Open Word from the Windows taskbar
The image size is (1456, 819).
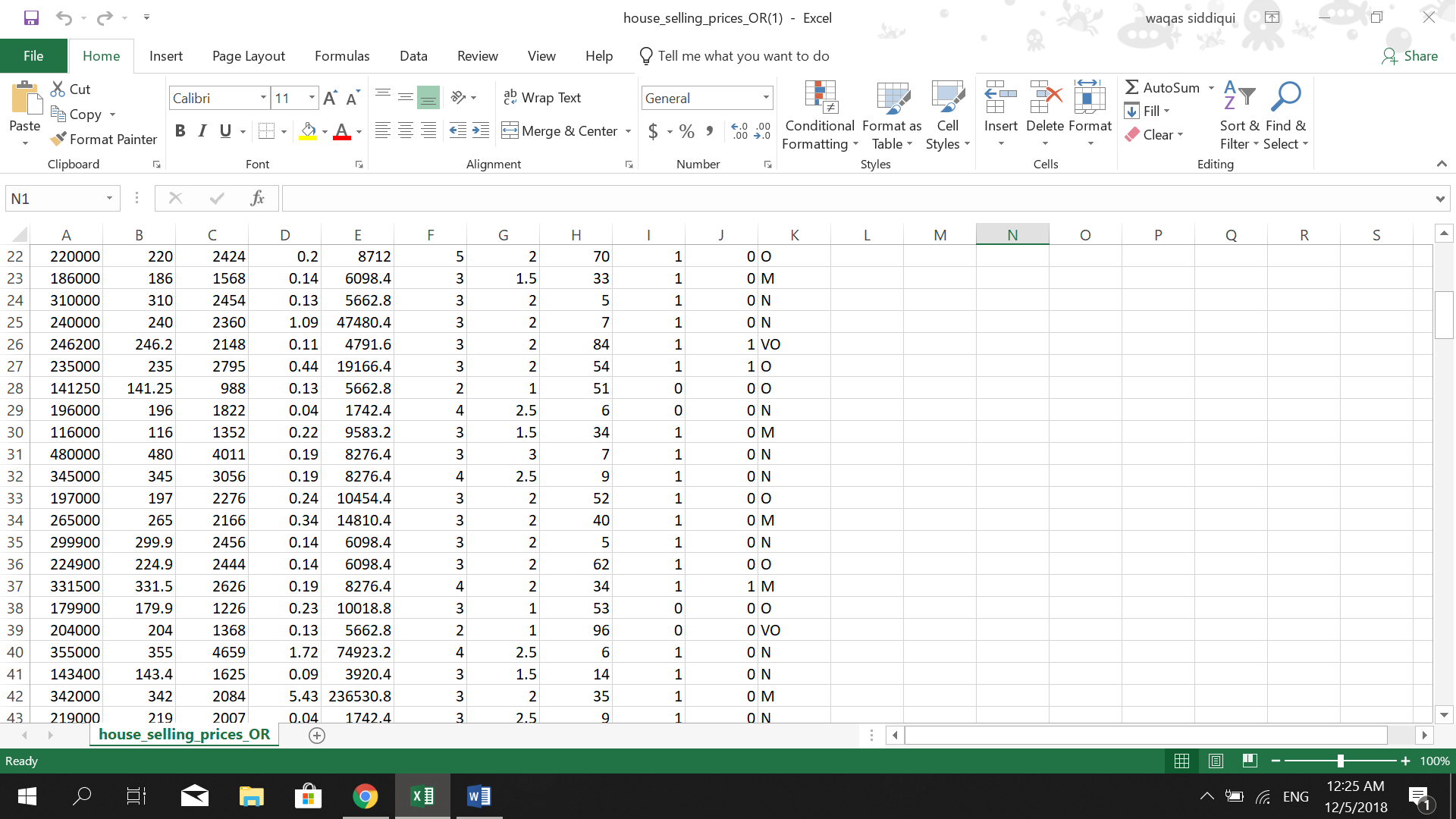[479, 796]
